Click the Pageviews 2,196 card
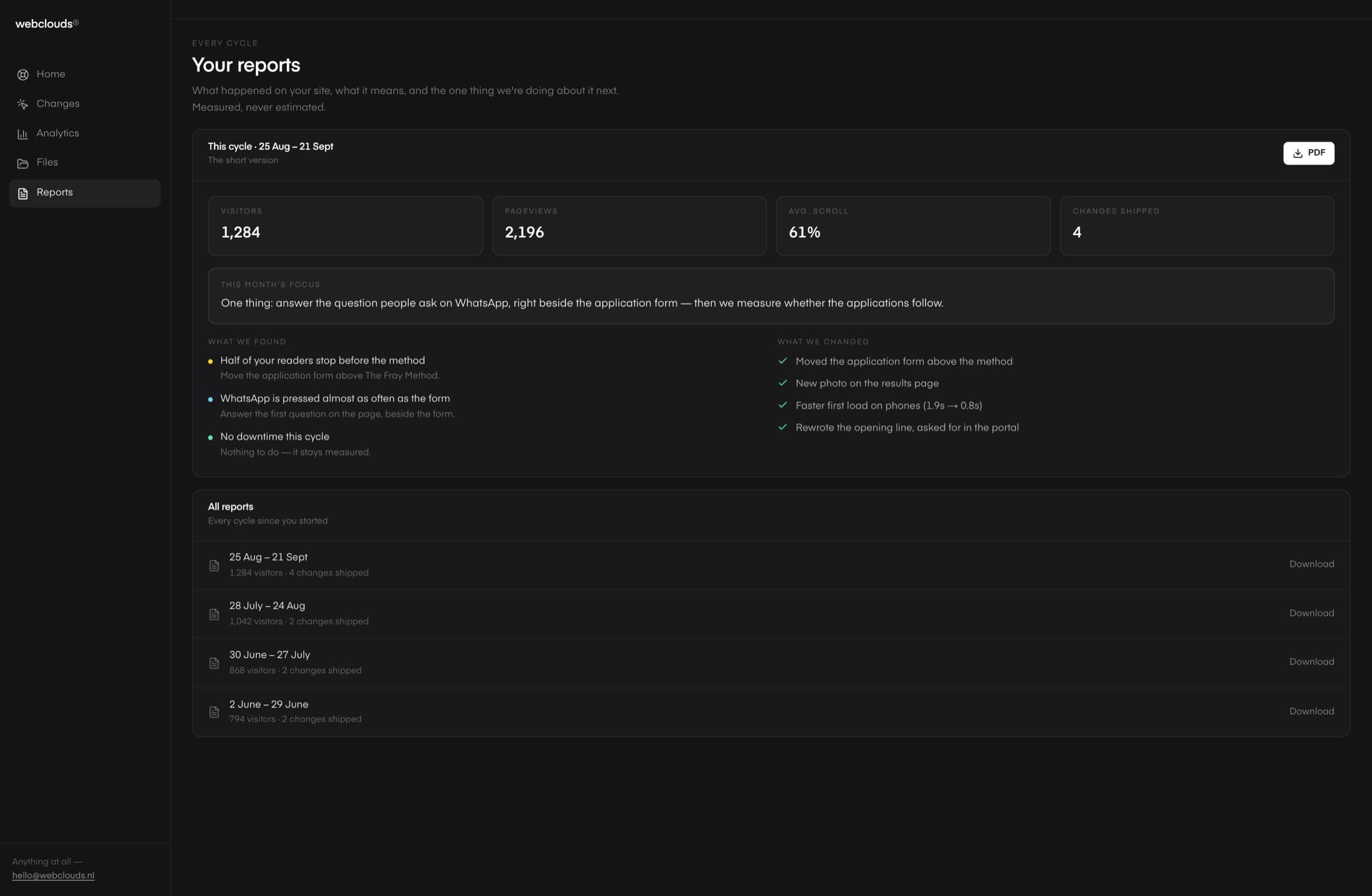 (x=629, y=226)
